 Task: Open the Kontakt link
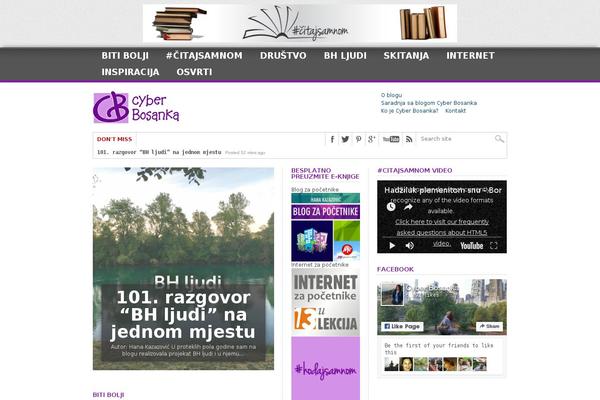[455, 111]
